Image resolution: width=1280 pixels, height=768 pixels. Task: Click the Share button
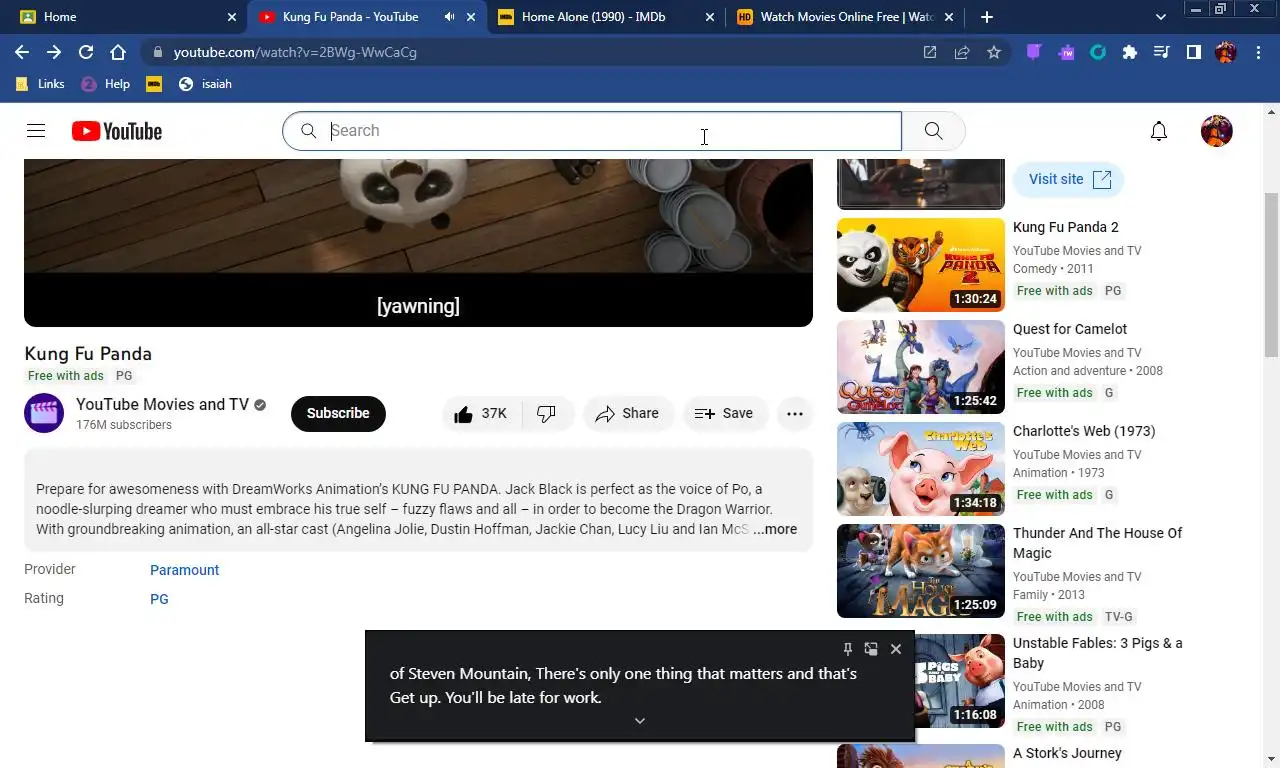(628, 414)
